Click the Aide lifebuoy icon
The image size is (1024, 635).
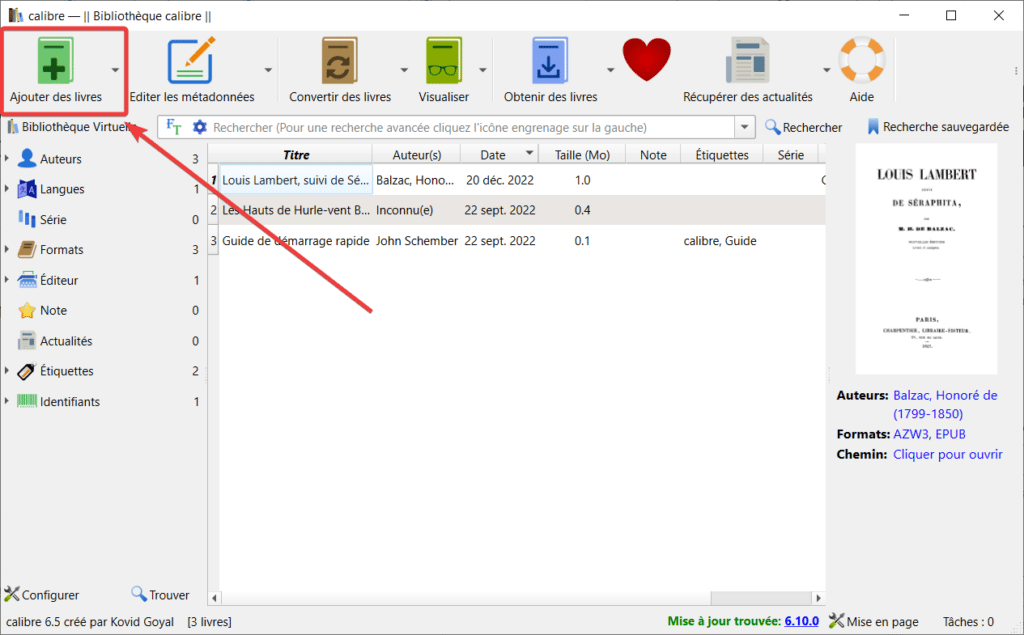click(x=861, y=61)
